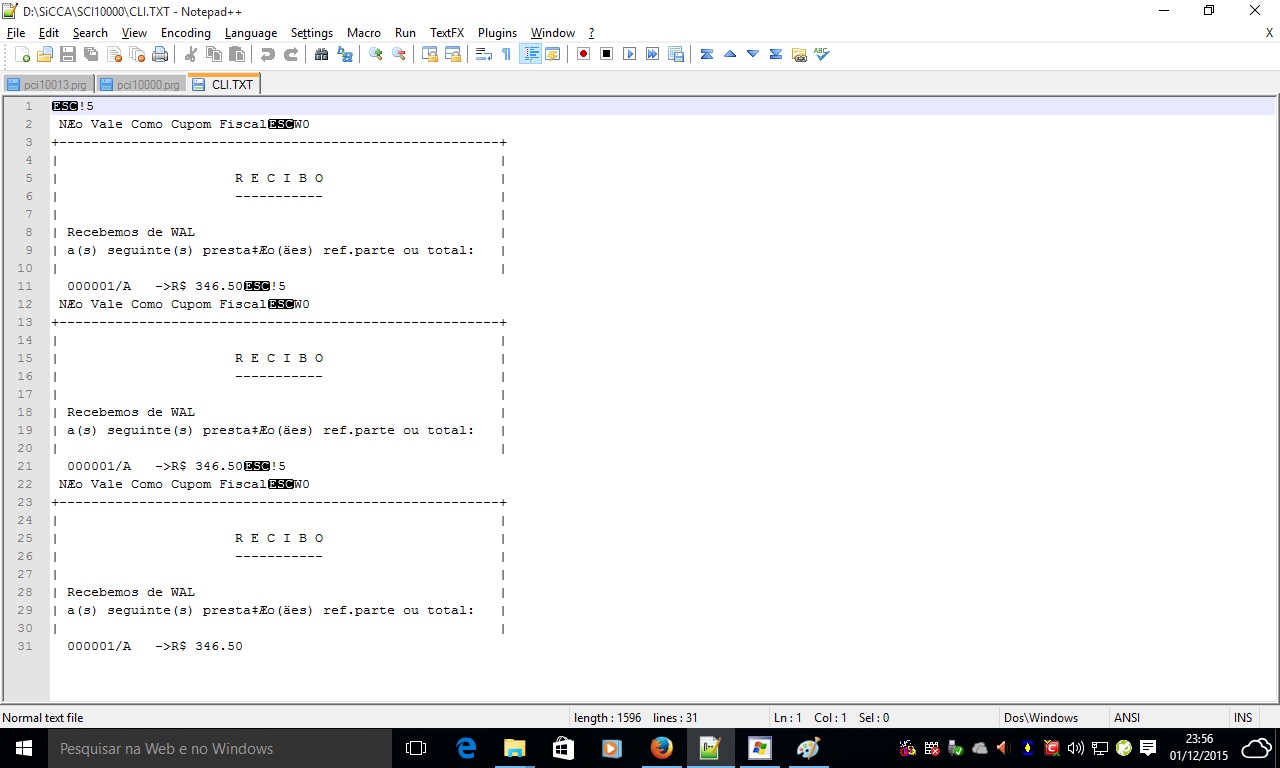Click the Save file toolbar icon
This screenshot has height=768, width=1280.
pos(68,54)
